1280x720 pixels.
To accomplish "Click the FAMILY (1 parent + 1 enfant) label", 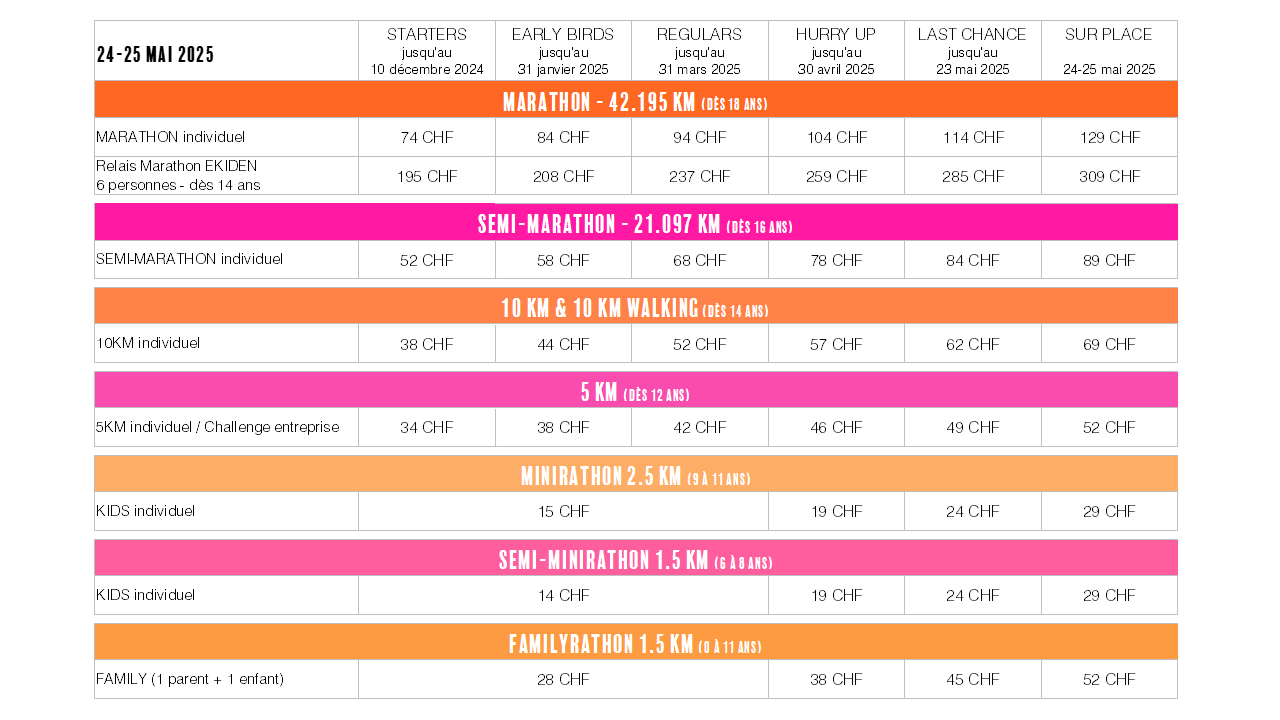I will tap(190, 679).
